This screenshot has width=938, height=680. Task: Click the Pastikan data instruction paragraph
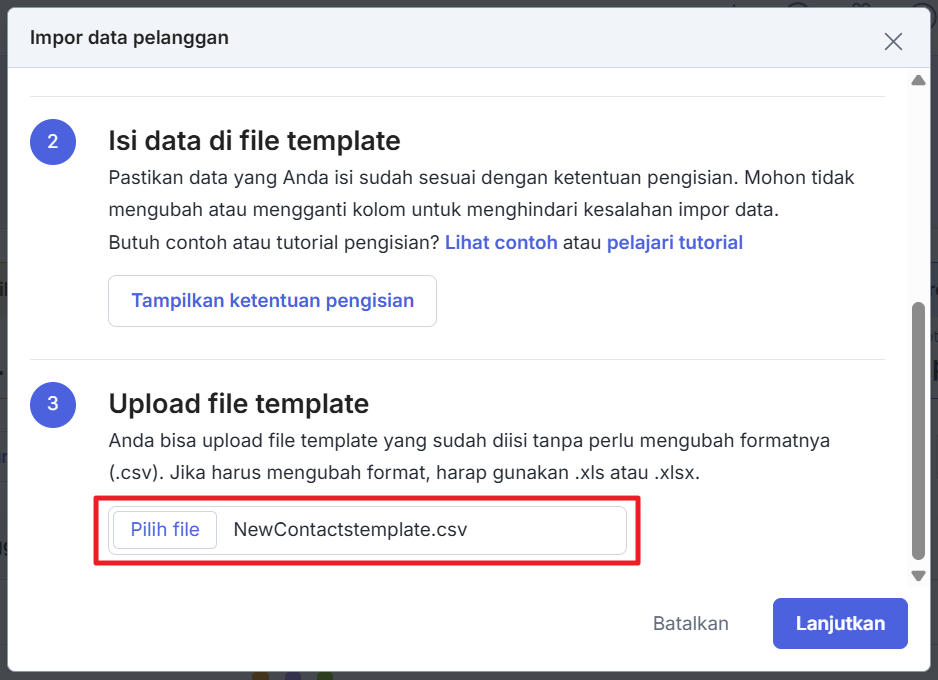(x=480, y=194)
